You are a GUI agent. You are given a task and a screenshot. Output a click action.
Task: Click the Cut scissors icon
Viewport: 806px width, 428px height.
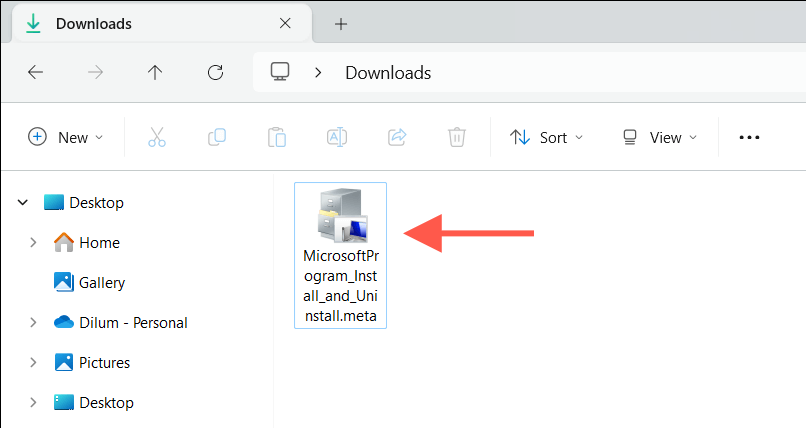pos(157,137)
